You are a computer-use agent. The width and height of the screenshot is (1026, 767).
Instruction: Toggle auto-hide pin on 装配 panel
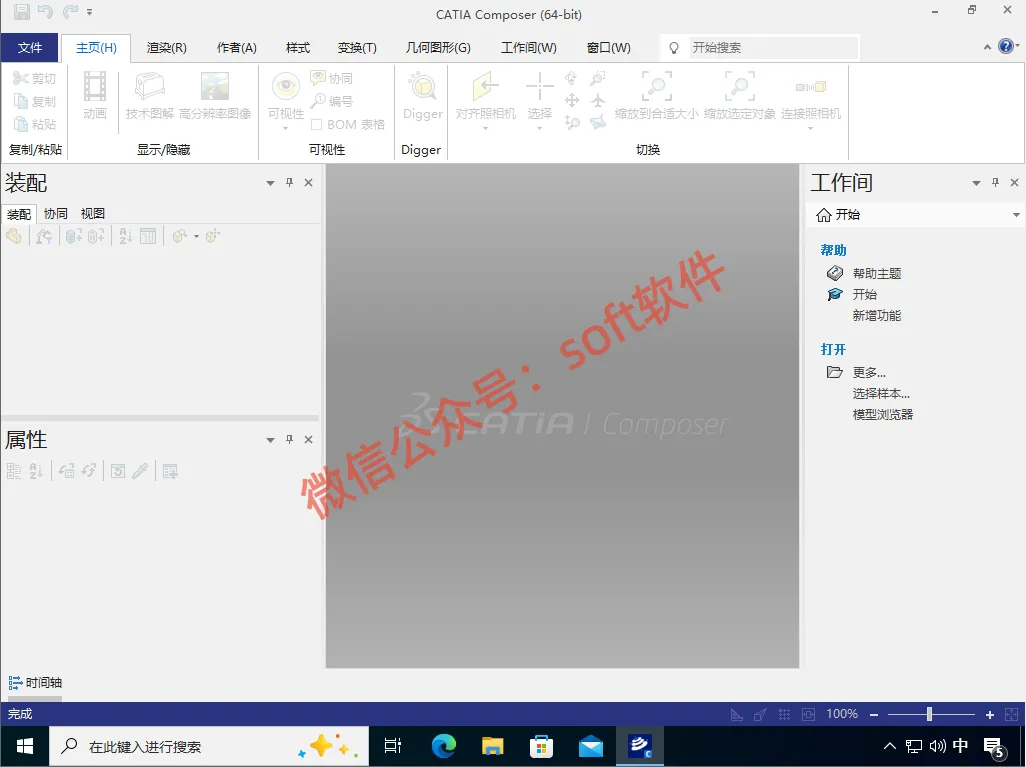pyautogui.click(x=289, y=183)
